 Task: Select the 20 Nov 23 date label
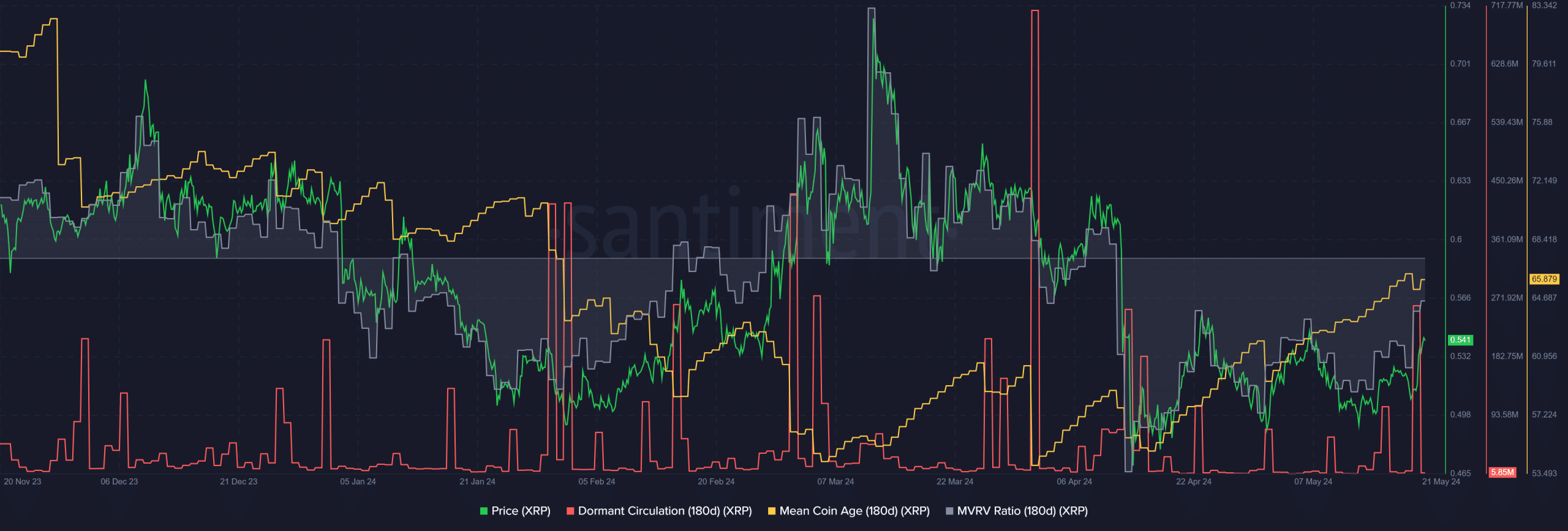[23, 481]
